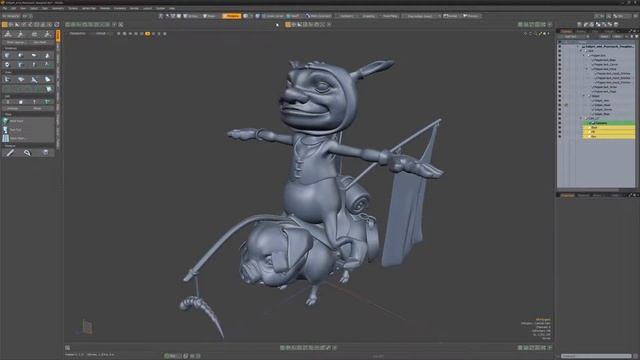The image size is (640, 360).
Task: Open the layout selector dropdown at top left
Action: [x=11, y=16]
